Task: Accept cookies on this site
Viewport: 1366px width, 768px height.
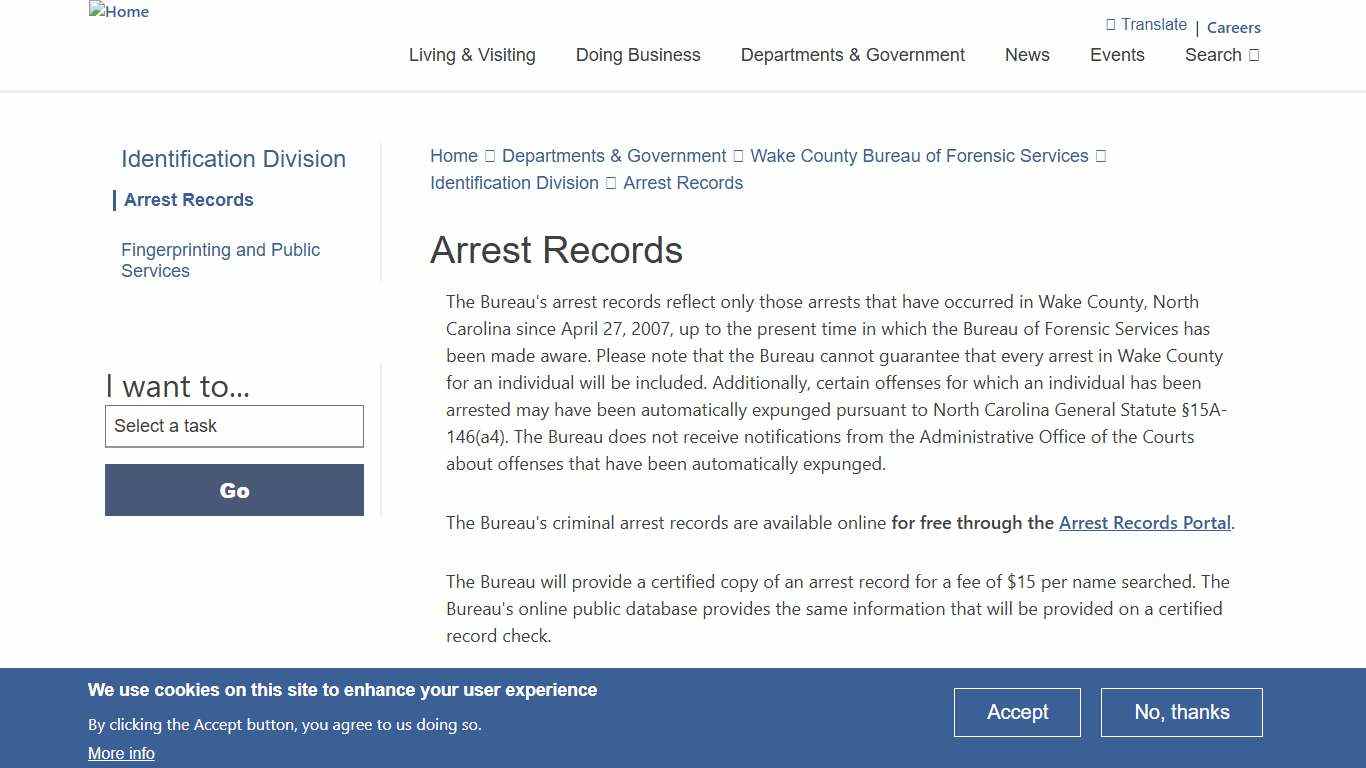Action: click(x=1017, y=712)
